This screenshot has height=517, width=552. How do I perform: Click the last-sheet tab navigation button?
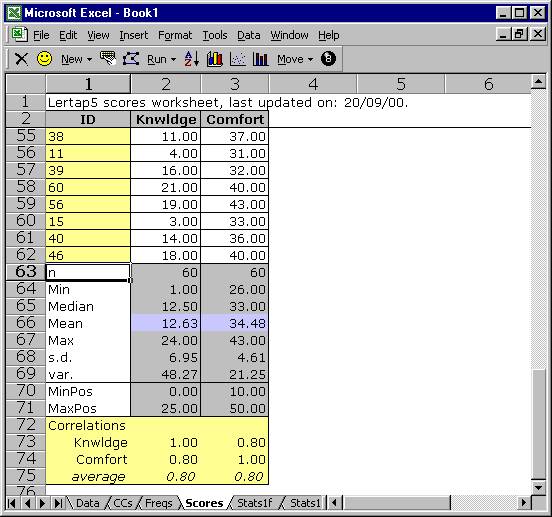pyautogui.click(x=58, y=503)
